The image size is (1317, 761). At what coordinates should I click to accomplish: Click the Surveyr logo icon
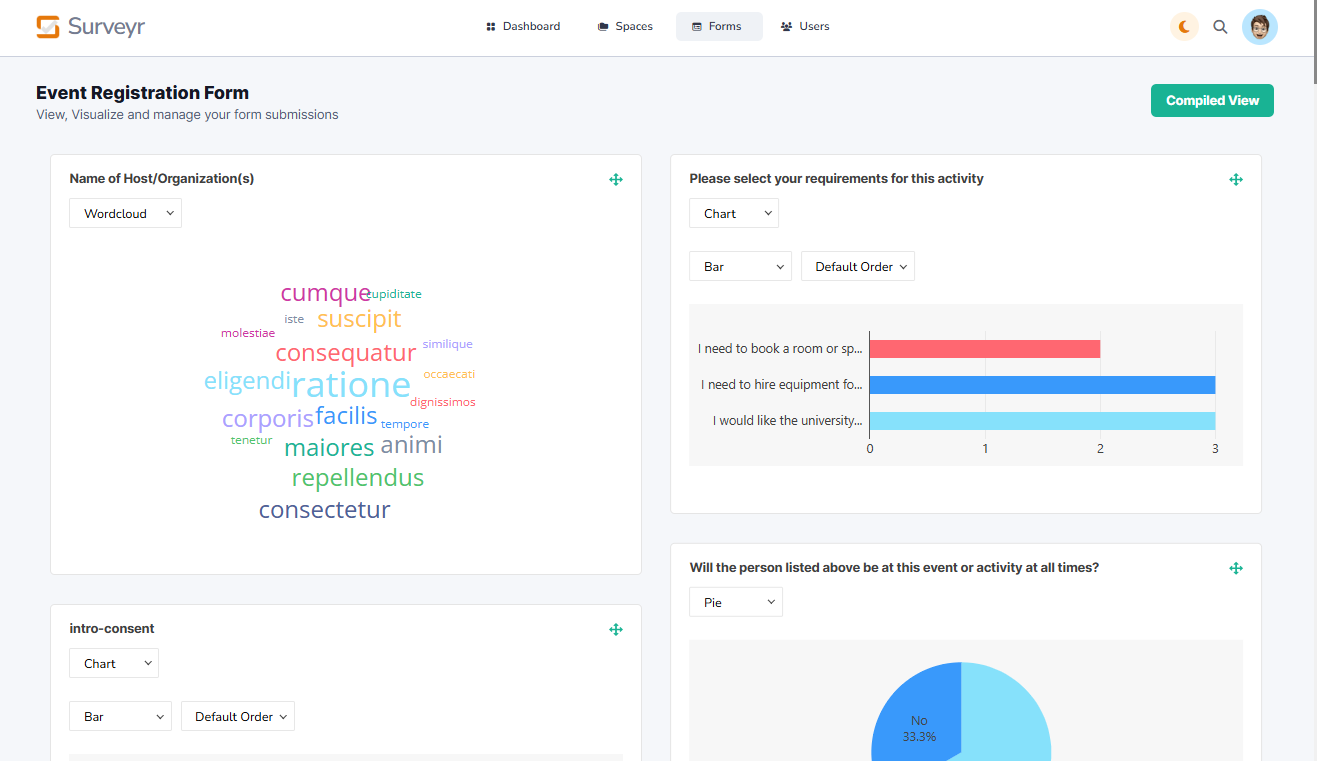point(48,27)
